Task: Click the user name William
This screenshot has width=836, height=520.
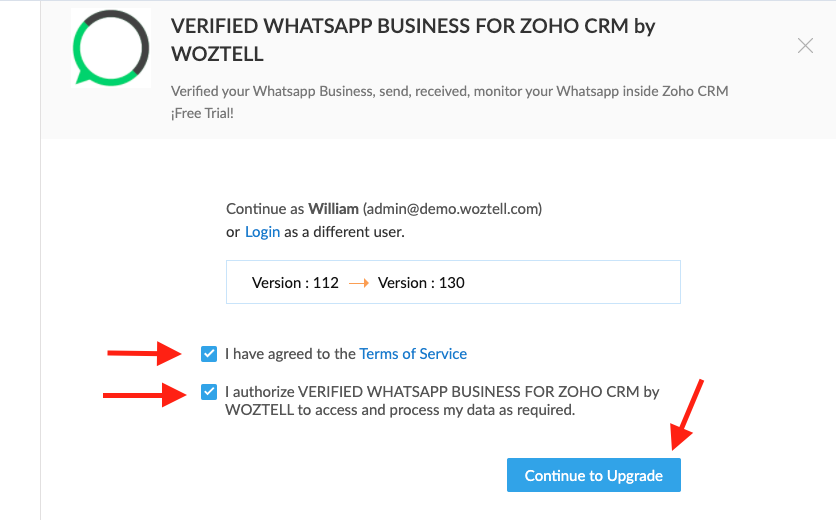Action: point(333,209)
